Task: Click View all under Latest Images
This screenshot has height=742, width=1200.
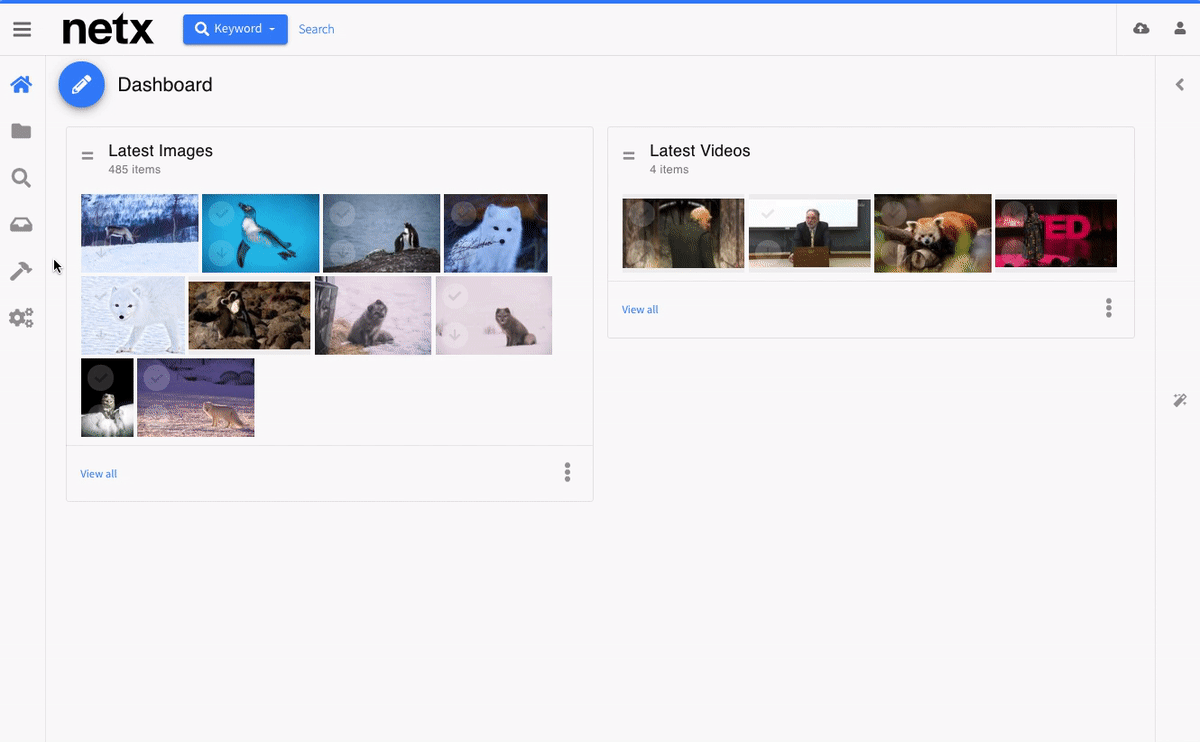Action: (x=98, y=474)
